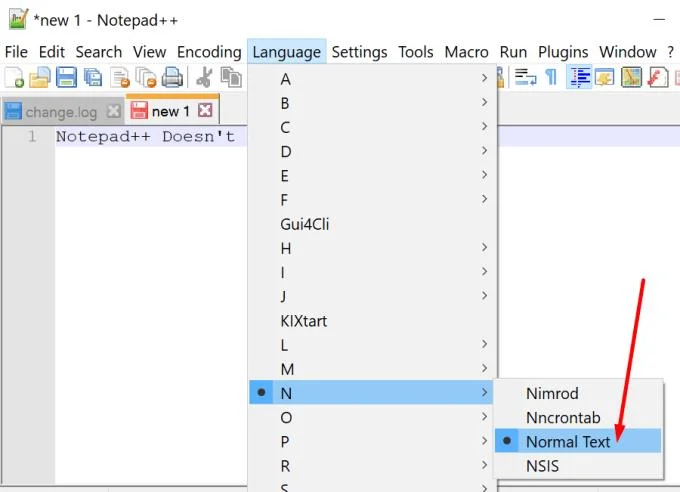This screenshot has width=680, height=492.
Task: Expand the F language submenu
Action: pyautogui.click(x=372, y=200)
